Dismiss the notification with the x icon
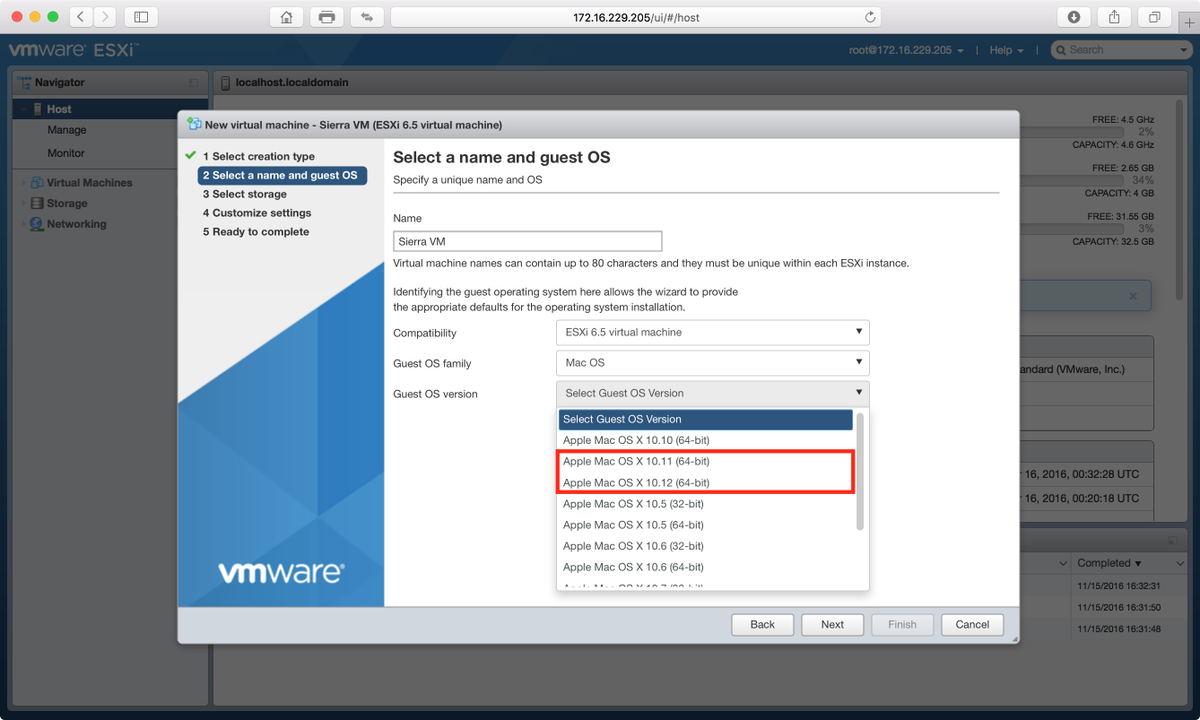This screenshot has width=1200, height=720. 1133,296
